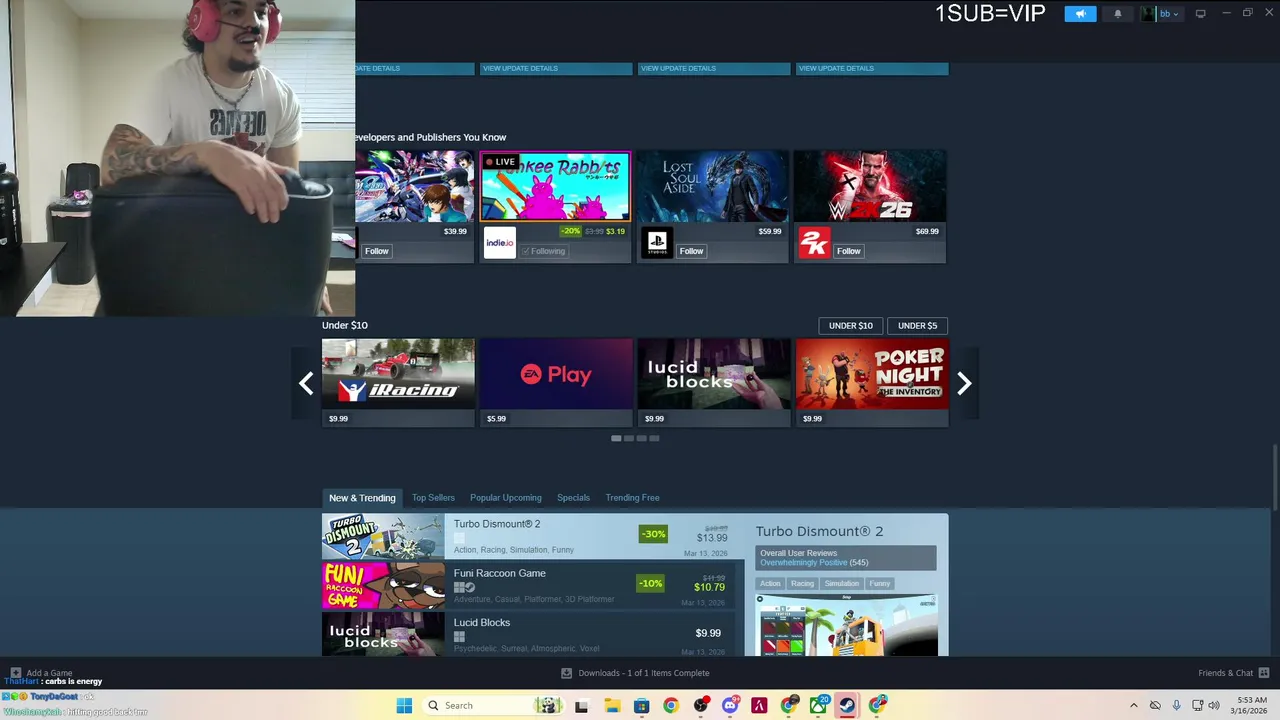Switch to the Trending Free tab
This screenshot has width=1280, height=720.
click(x=632, y=498)
